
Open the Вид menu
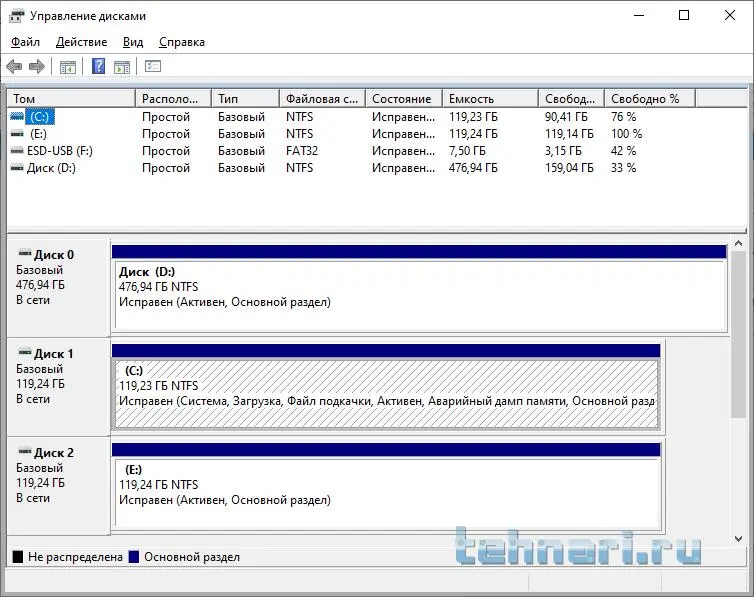(133, 42)
